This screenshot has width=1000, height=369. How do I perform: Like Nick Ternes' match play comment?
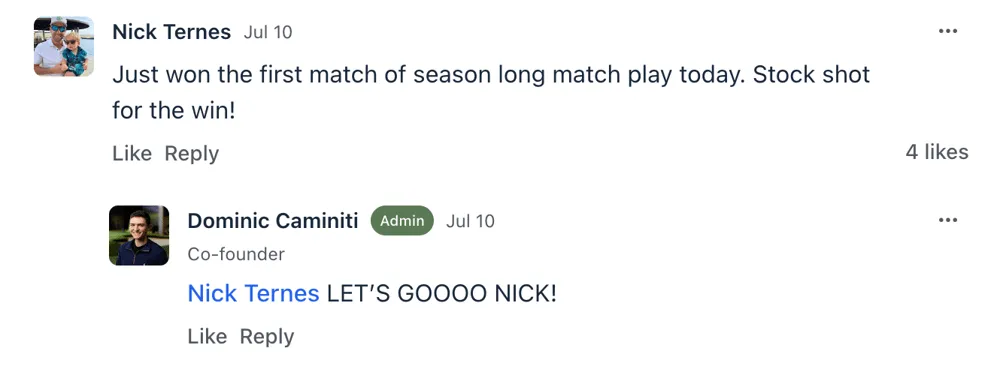pos(132,154)
